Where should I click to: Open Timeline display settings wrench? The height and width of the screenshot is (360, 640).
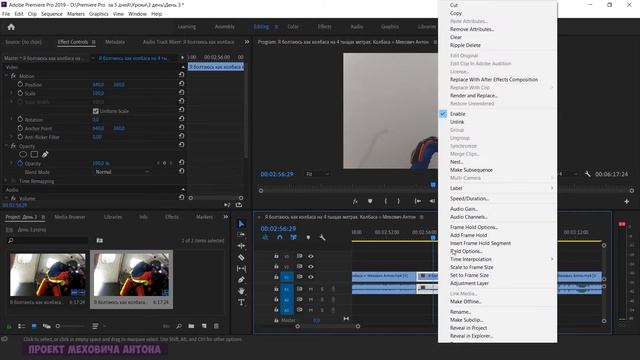click(322, 237)
